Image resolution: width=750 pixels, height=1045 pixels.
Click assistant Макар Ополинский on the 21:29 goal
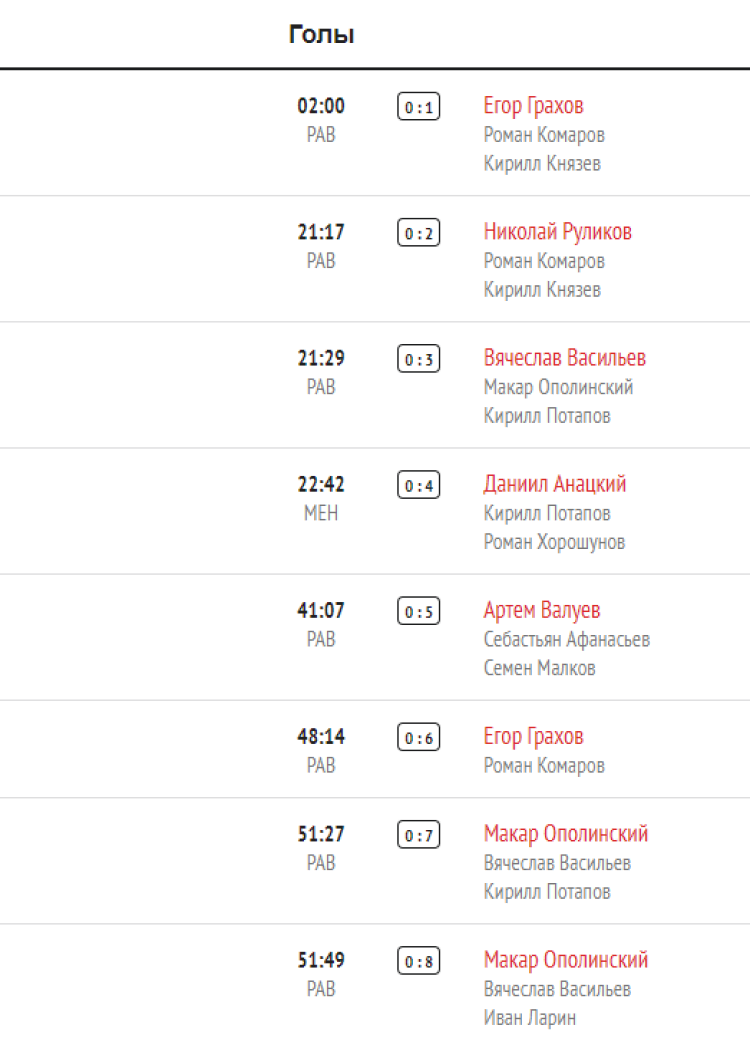558,387
